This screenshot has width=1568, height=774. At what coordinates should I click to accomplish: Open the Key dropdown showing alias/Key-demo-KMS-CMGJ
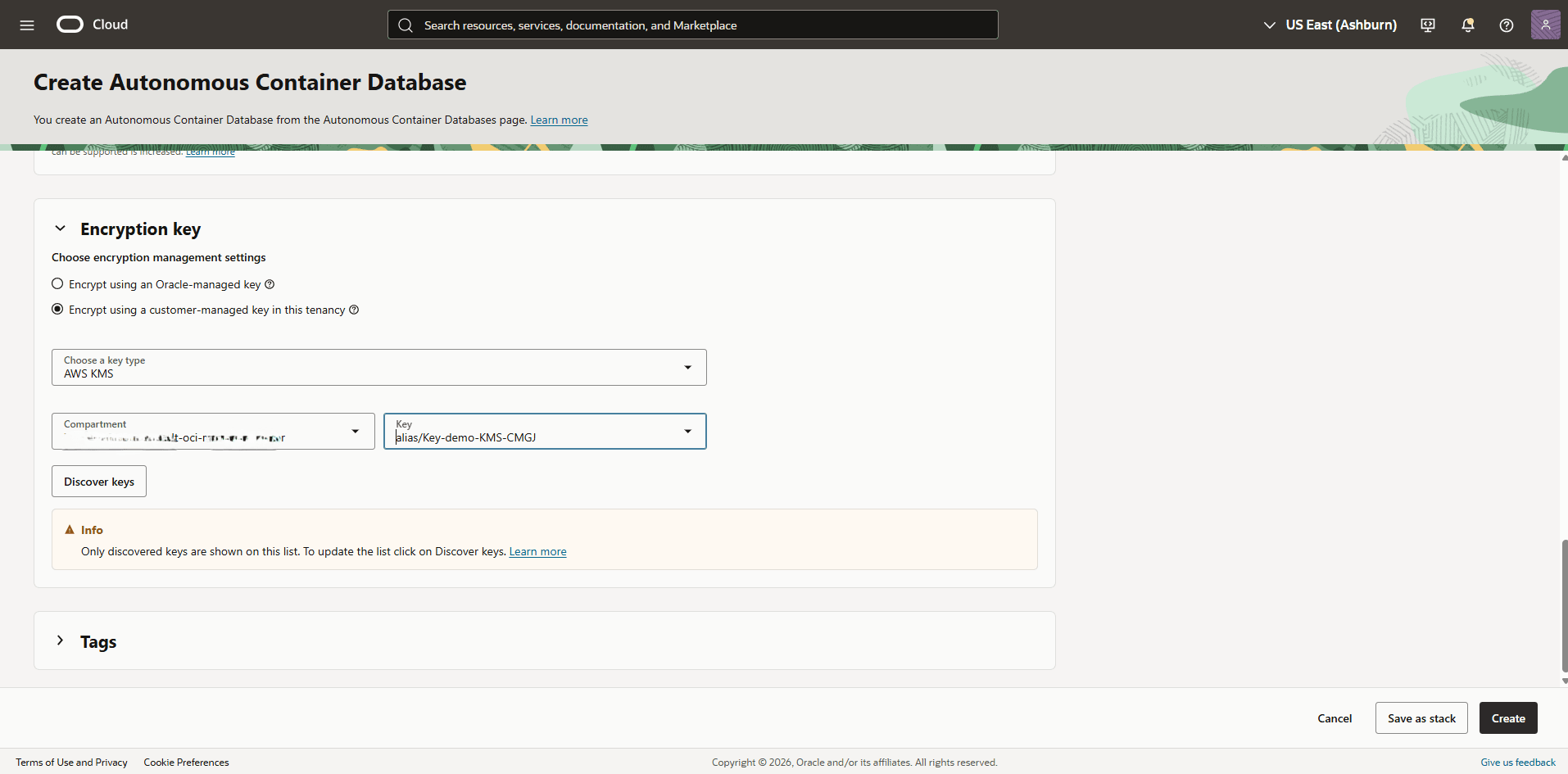coord(687,431)
